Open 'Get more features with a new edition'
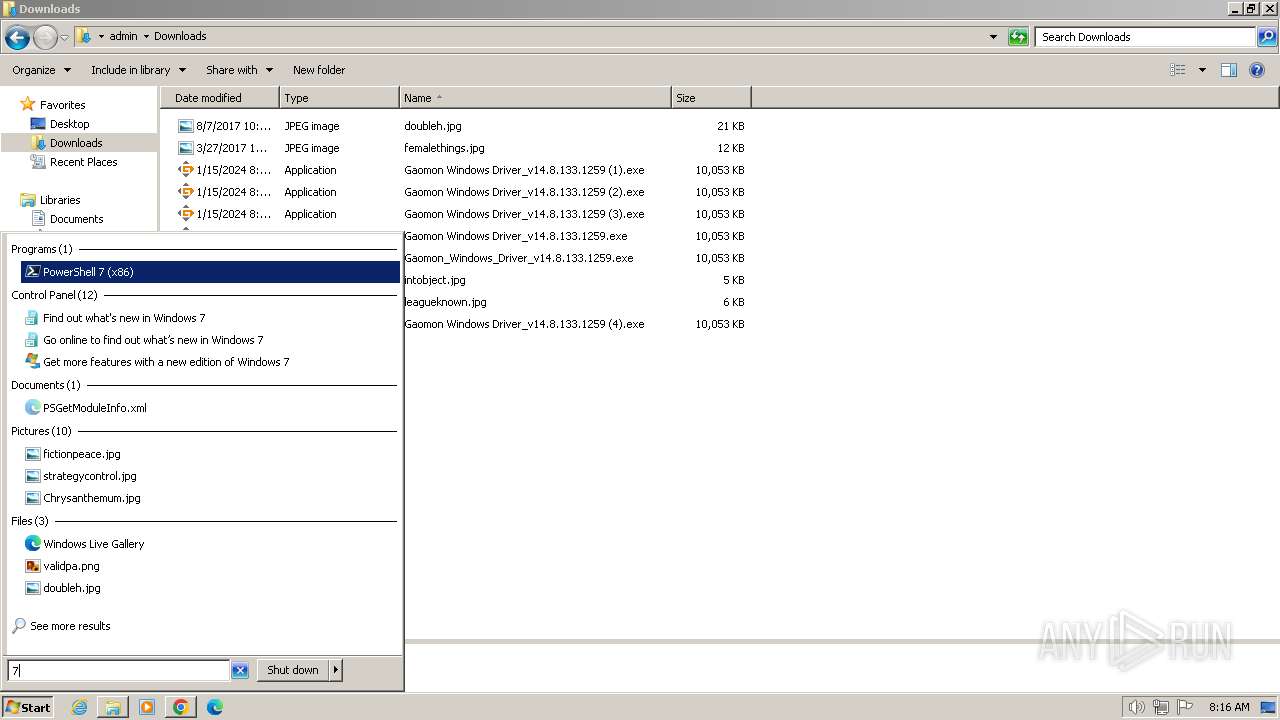 pos(166,362)
